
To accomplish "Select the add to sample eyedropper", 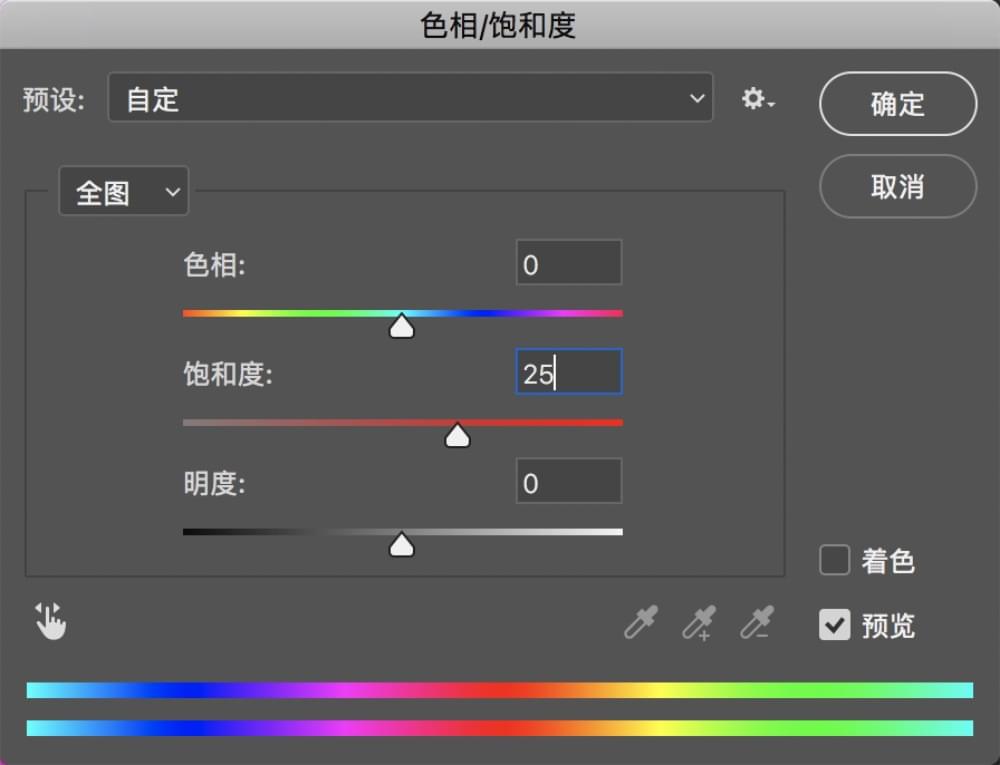I will click(x=698, y=622).
